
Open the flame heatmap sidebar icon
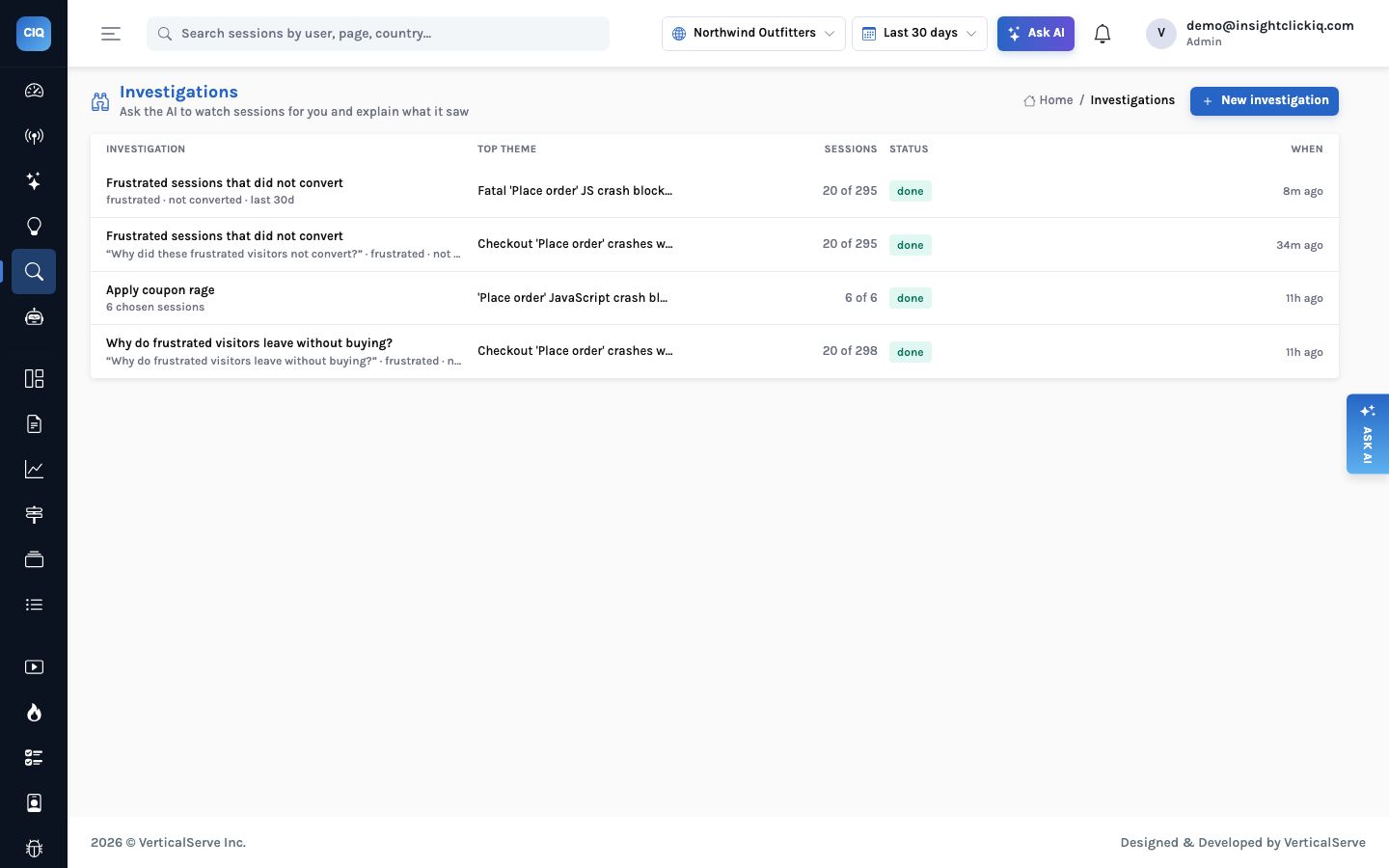tap(34, 713)
